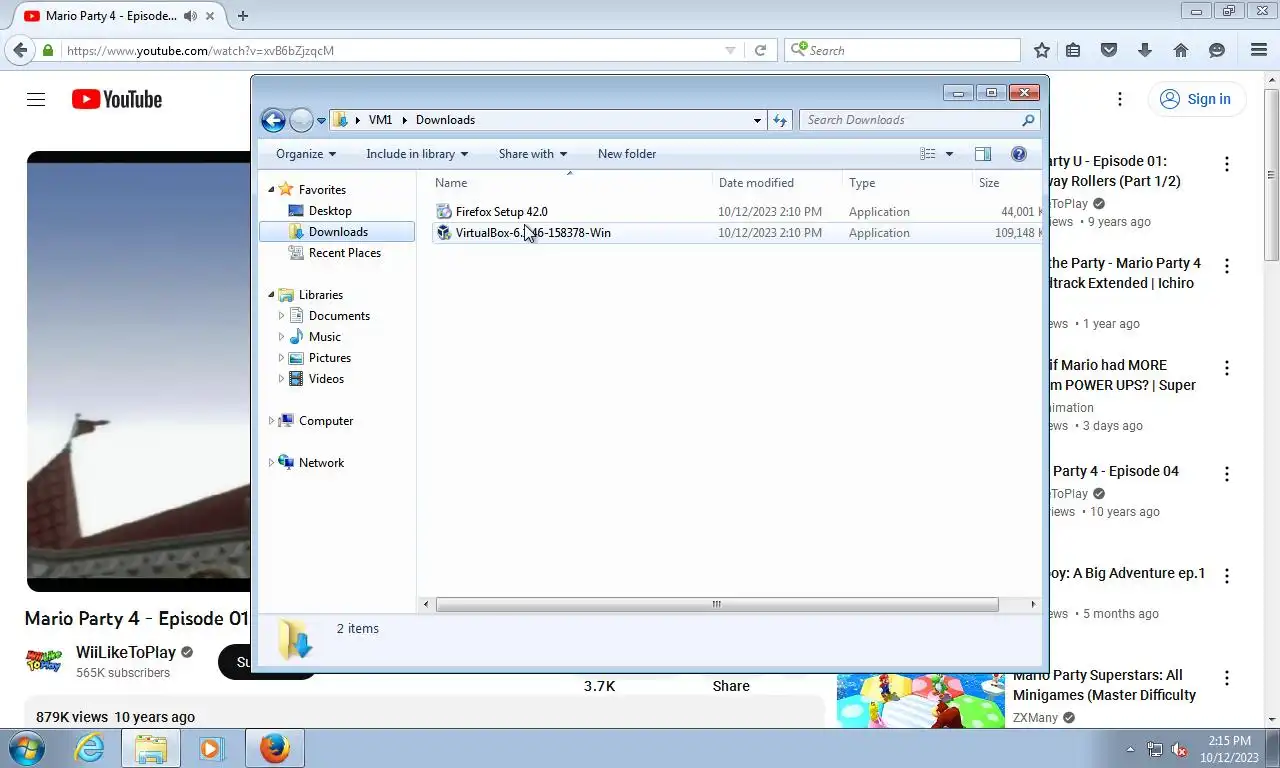Click the Change your view icon
Viewport: 1280px width, 768px height.
[928, 154]
